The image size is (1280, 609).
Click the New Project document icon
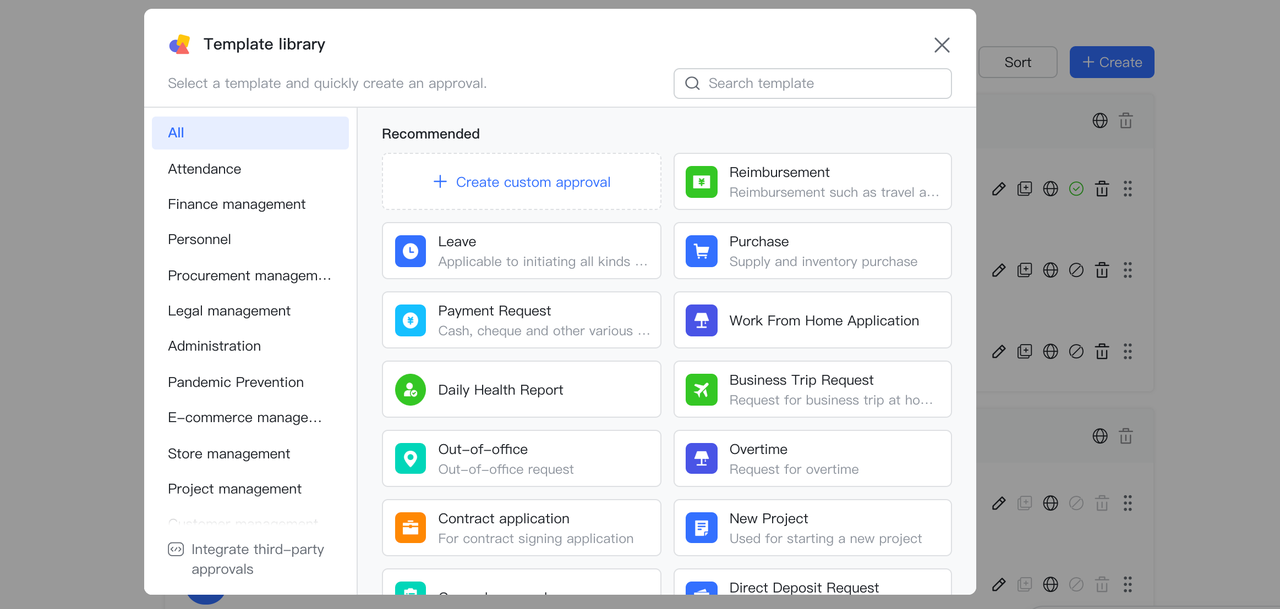[701, 528]
